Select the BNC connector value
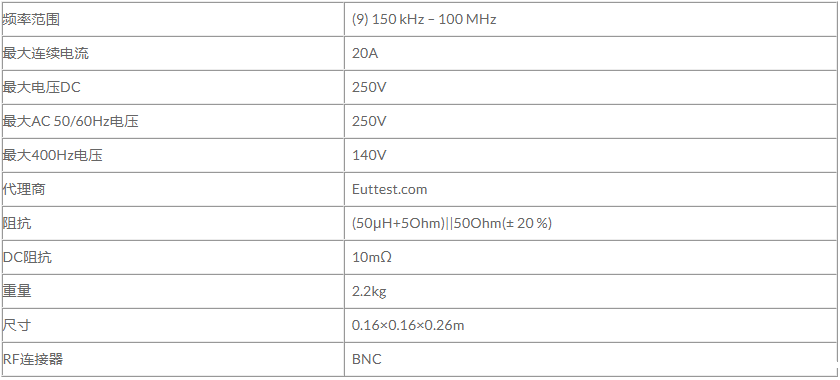Image resolution: width=840 pixels, height=380 pixels. coord(366,359)
